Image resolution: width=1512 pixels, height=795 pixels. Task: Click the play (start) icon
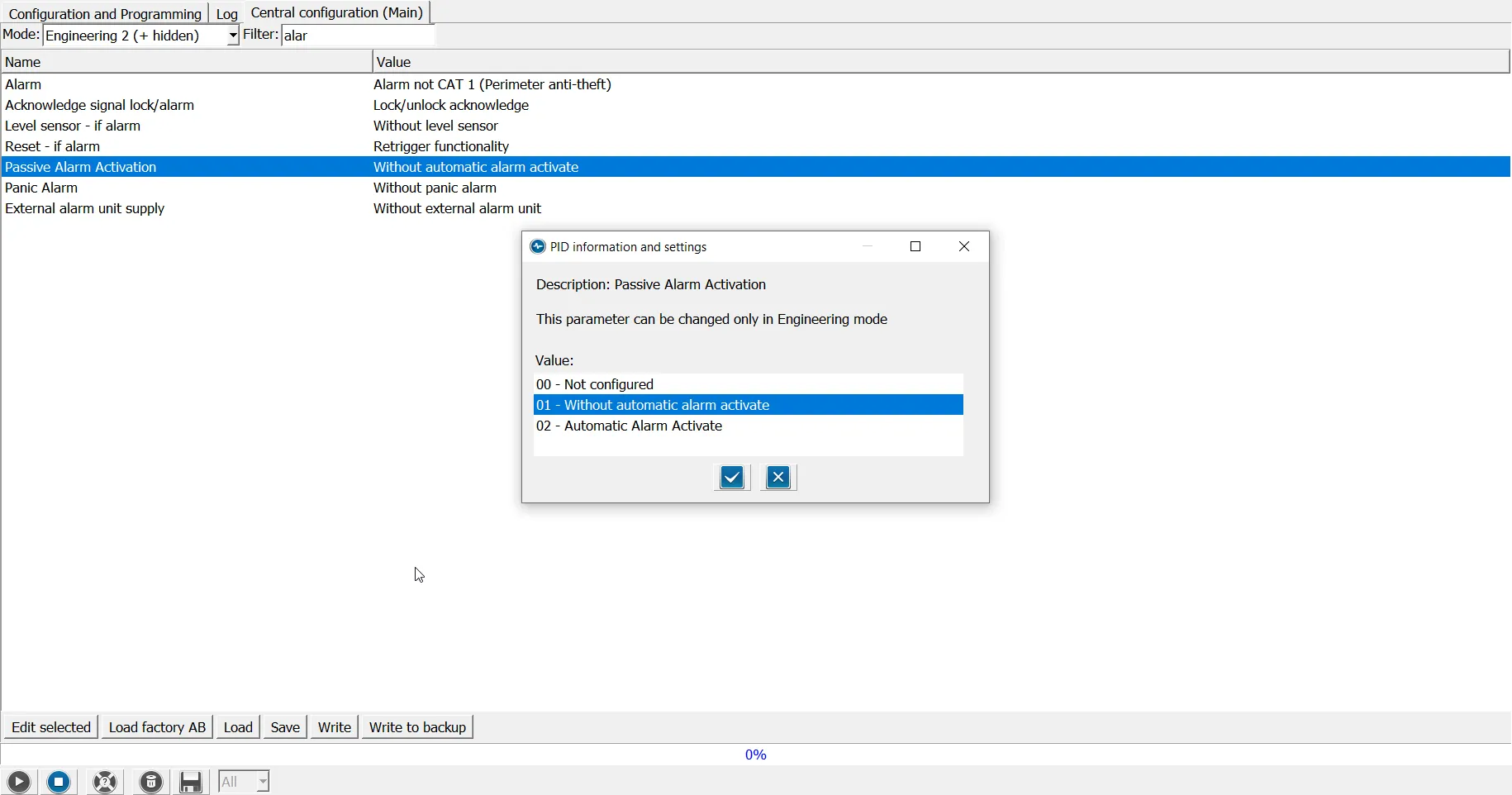point(19,782)
